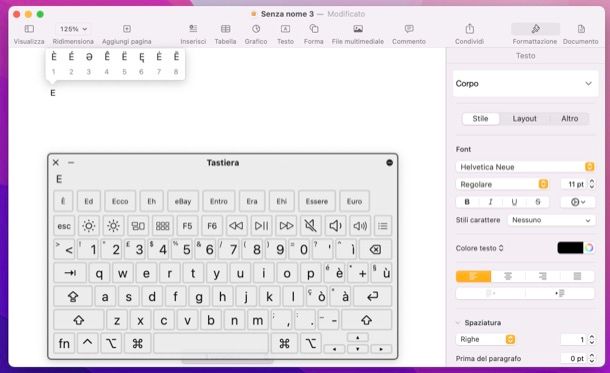Select the Essere word suggestion
The height and width of the screenshot is (373, 610).
317,201
